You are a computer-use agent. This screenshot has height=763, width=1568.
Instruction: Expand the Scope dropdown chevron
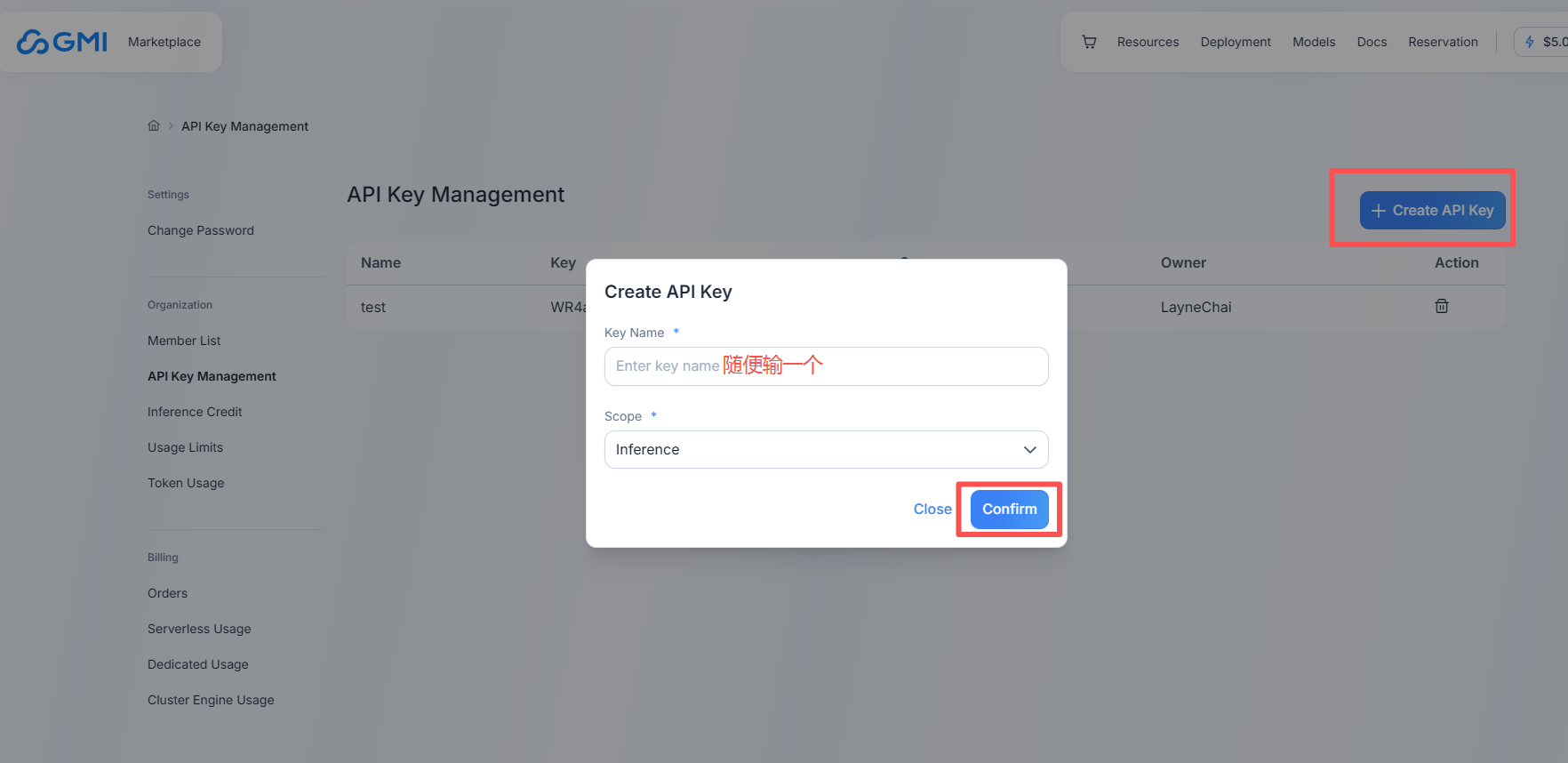(x=1030, y=450)
